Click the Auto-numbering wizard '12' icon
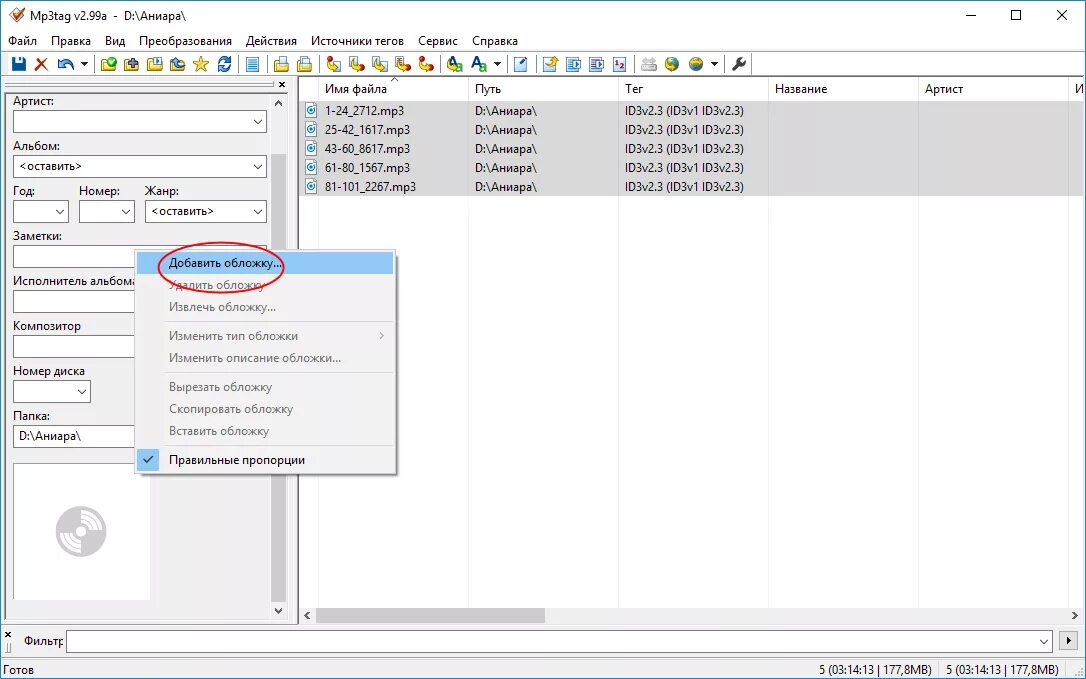Viewport: 1086px width, 679px height. point(620,64)
